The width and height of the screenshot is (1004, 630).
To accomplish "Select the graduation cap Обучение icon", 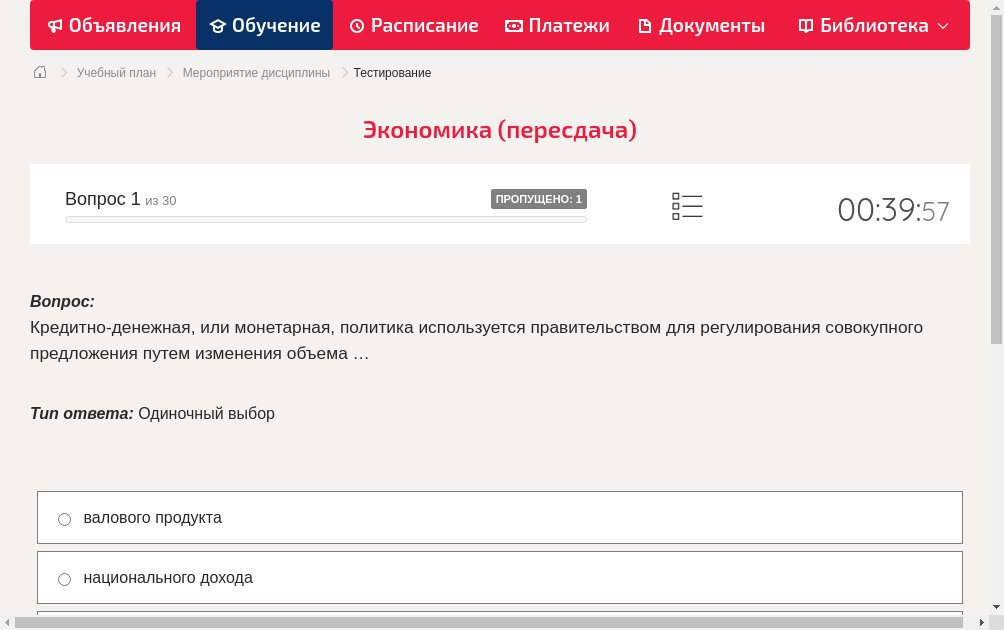I will click(x=220, y=25).
